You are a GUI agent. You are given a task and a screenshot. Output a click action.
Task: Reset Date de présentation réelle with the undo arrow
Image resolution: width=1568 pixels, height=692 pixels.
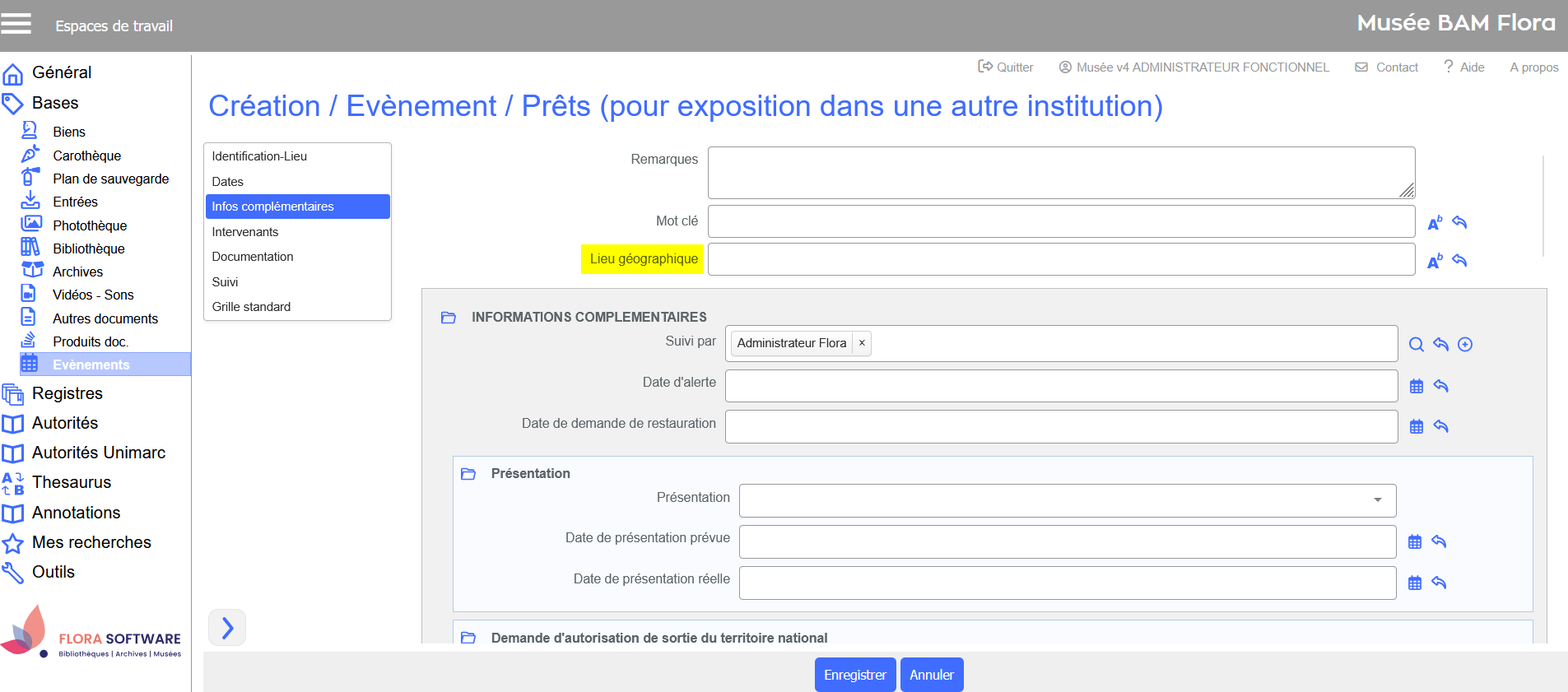tap(1439, 582)
